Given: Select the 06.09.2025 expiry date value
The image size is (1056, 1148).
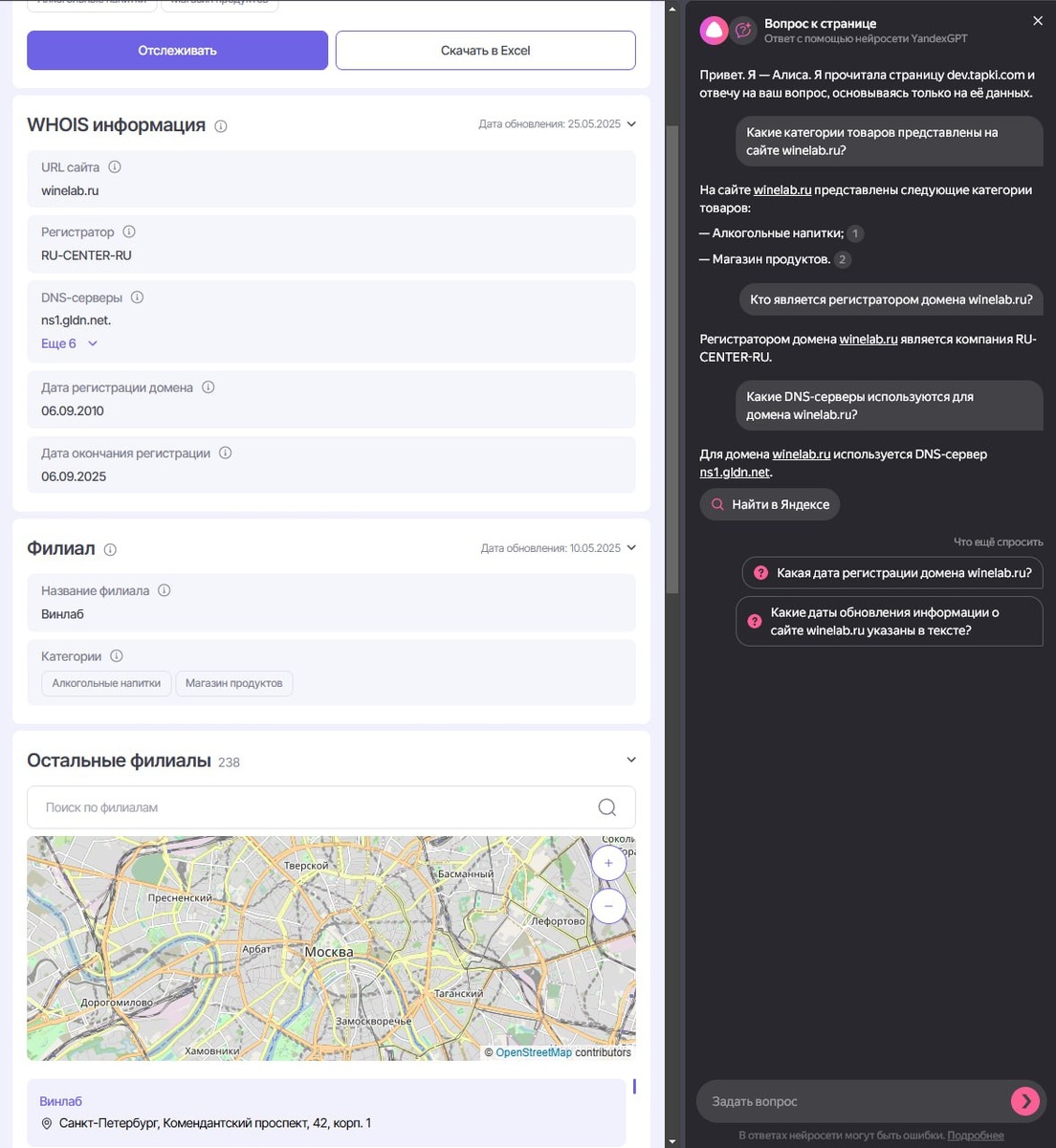Looking at the screenshot, I should click(74, 476).
